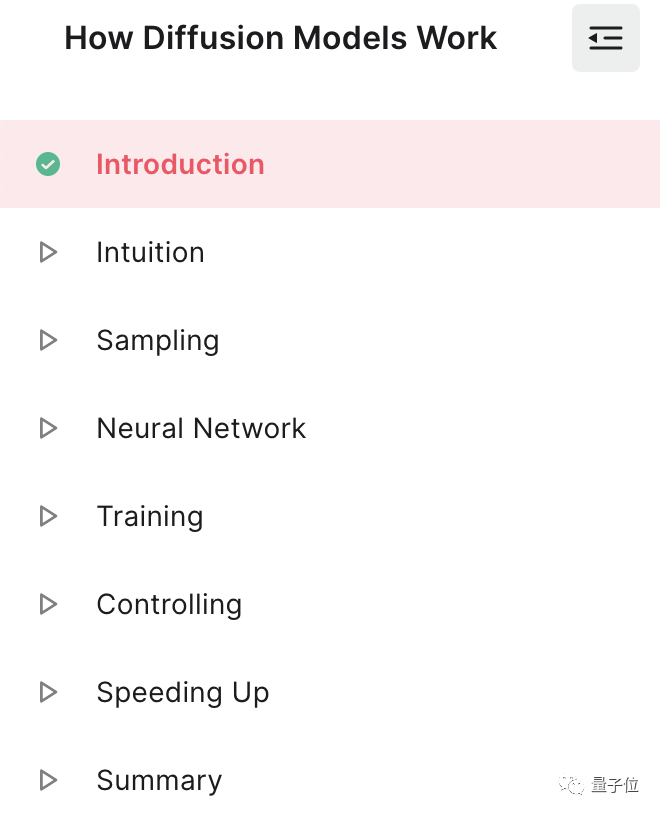Click the WeChat logo watermark
The width and height of the screenshot is (660, 814).
(x=572, y=785)
